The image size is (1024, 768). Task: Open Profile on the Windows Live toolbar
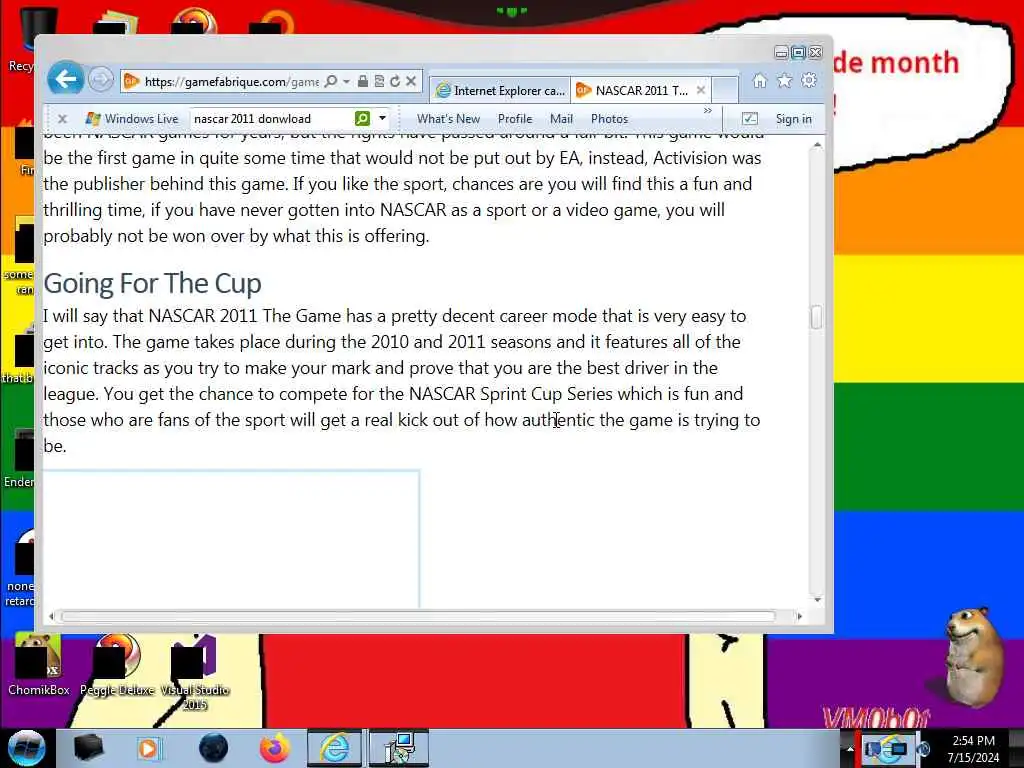515,119
